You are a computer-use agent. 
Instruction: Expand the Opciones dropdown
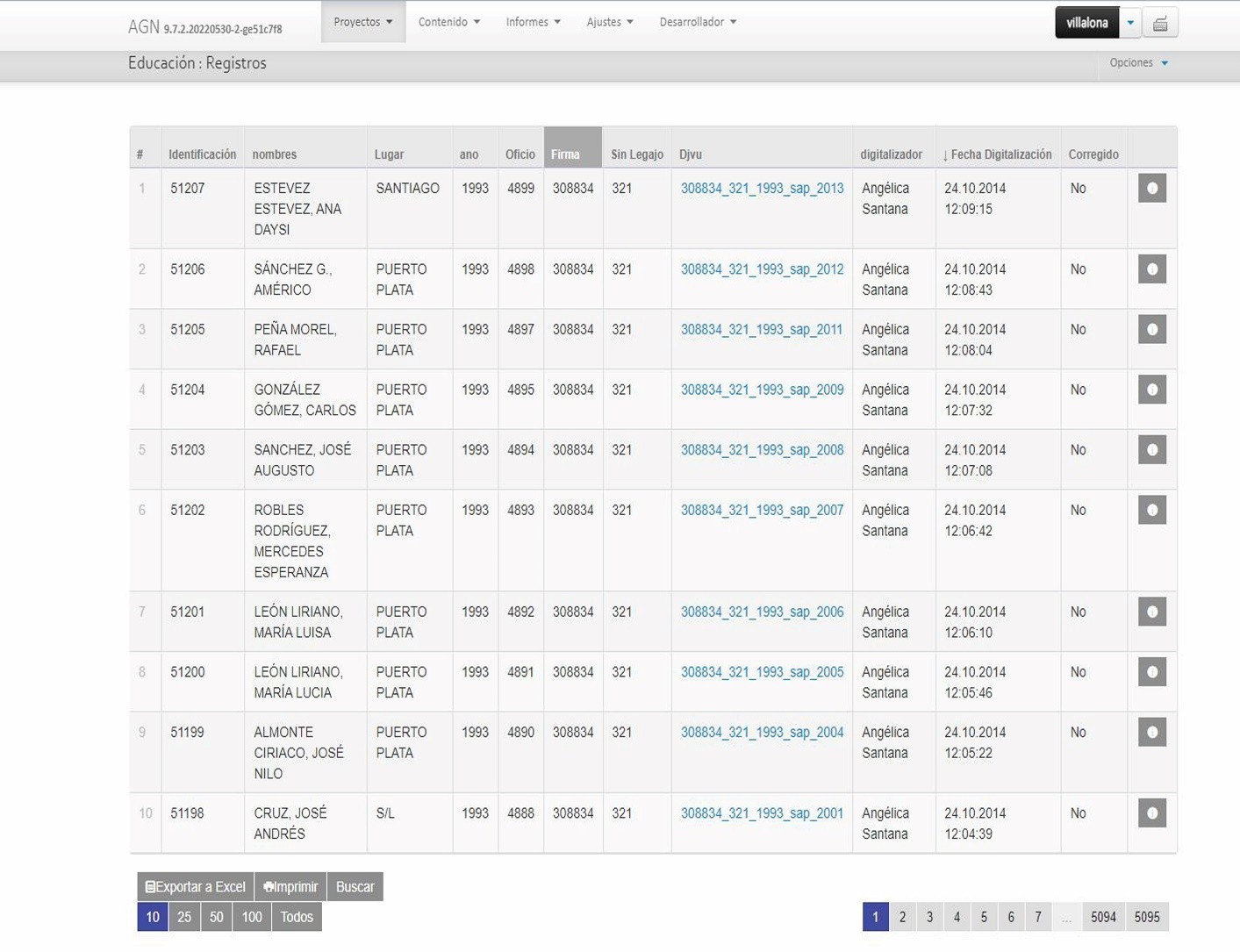click(1138, 63)
